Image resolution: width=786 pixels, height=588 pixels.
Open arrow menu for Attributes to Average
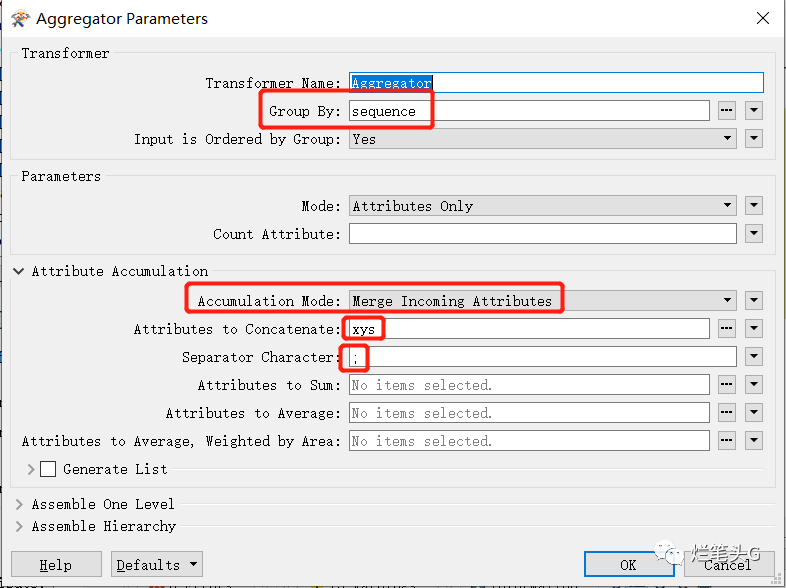click(754, 413)
